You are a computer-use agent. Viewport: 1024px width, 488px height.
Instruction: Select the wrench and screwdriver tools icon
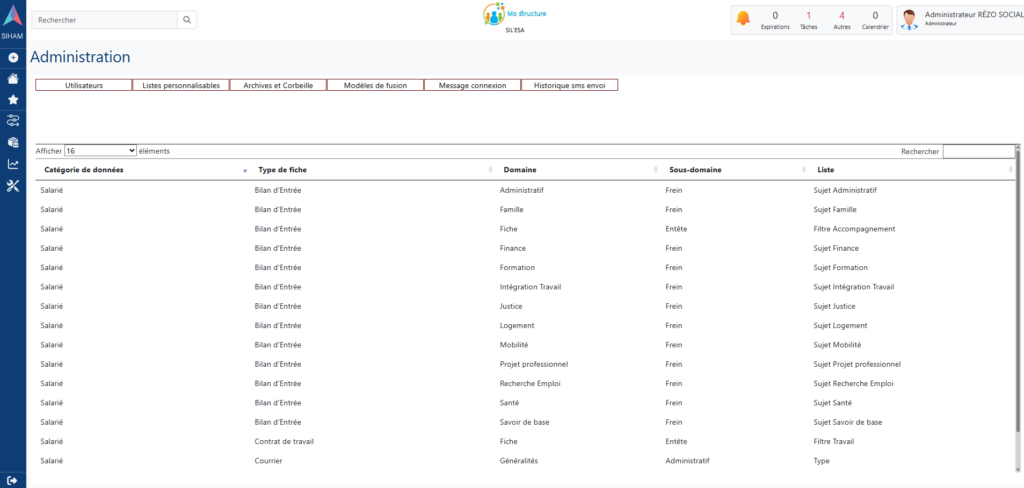coord(13,186)
